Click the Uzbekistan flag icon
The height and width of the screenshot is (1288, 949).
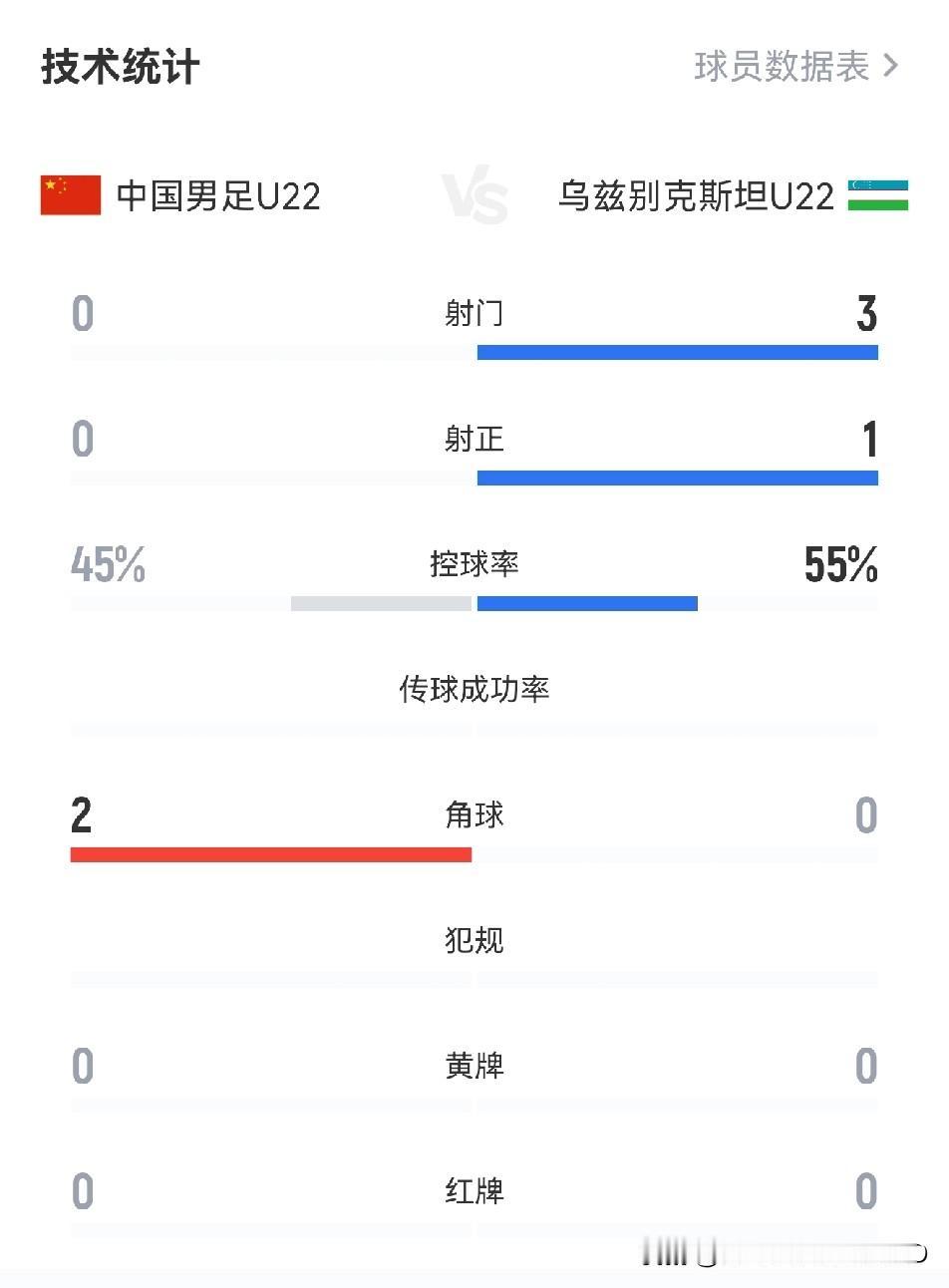tap(878, 195)
